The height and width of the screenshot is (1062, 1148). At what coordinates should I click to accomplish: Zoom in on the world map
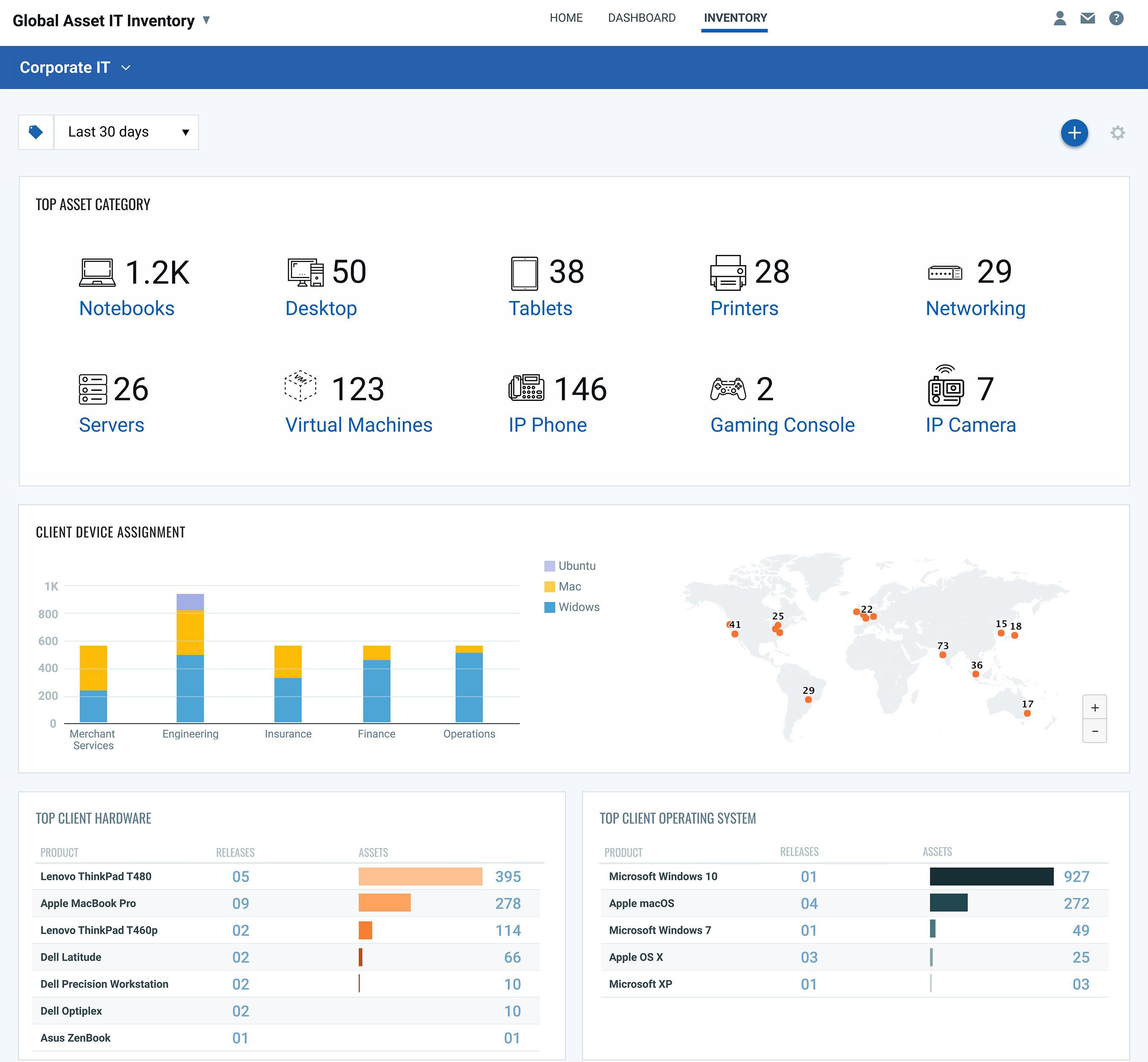pos(1094,707)
